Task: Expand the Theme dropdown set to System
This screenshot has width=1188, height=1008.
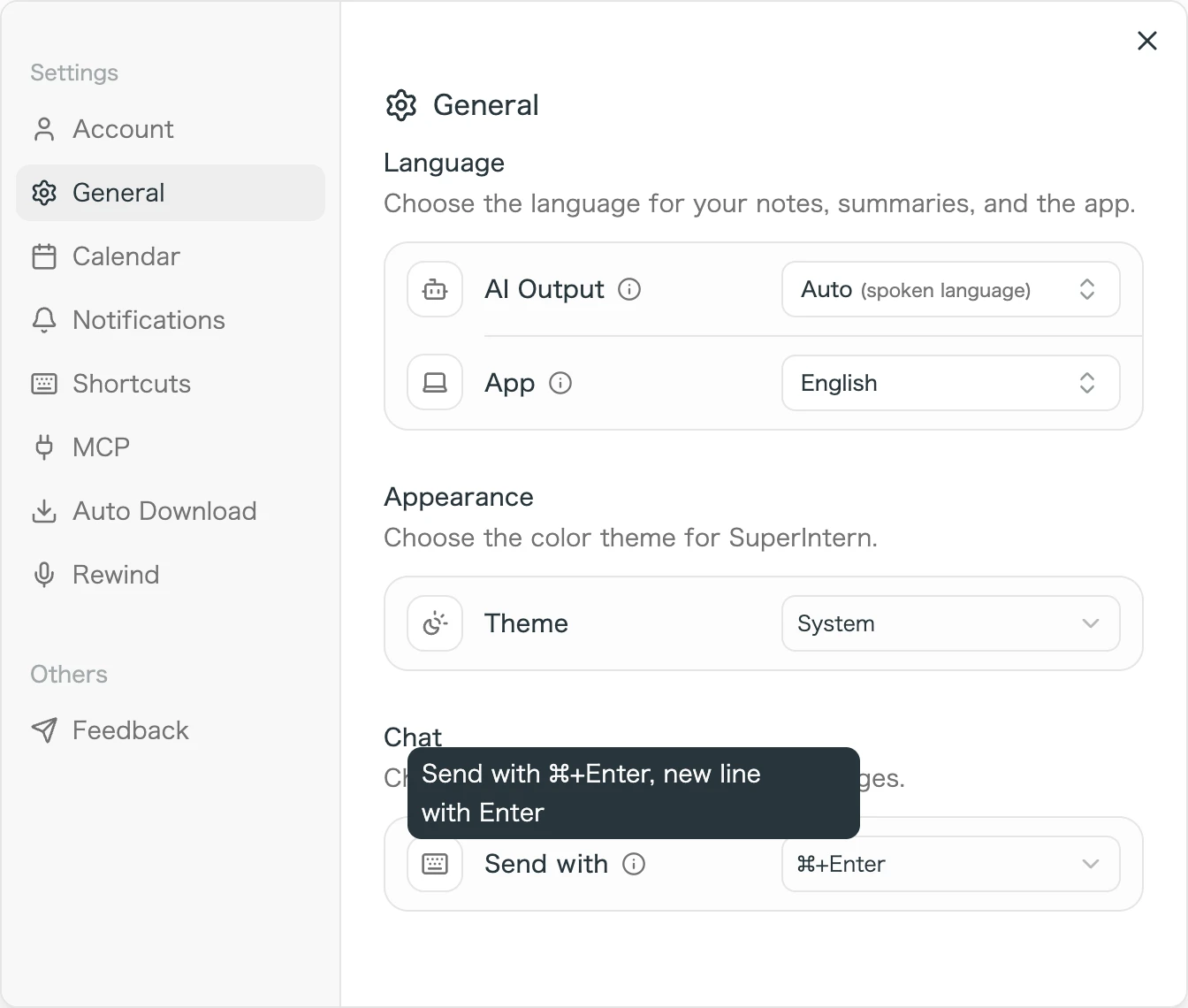Action: tap(951, 623)
